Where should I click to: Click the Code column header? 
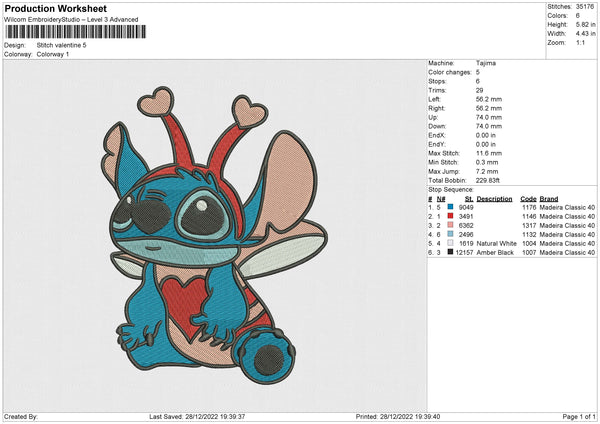click(x=528, y=198)
